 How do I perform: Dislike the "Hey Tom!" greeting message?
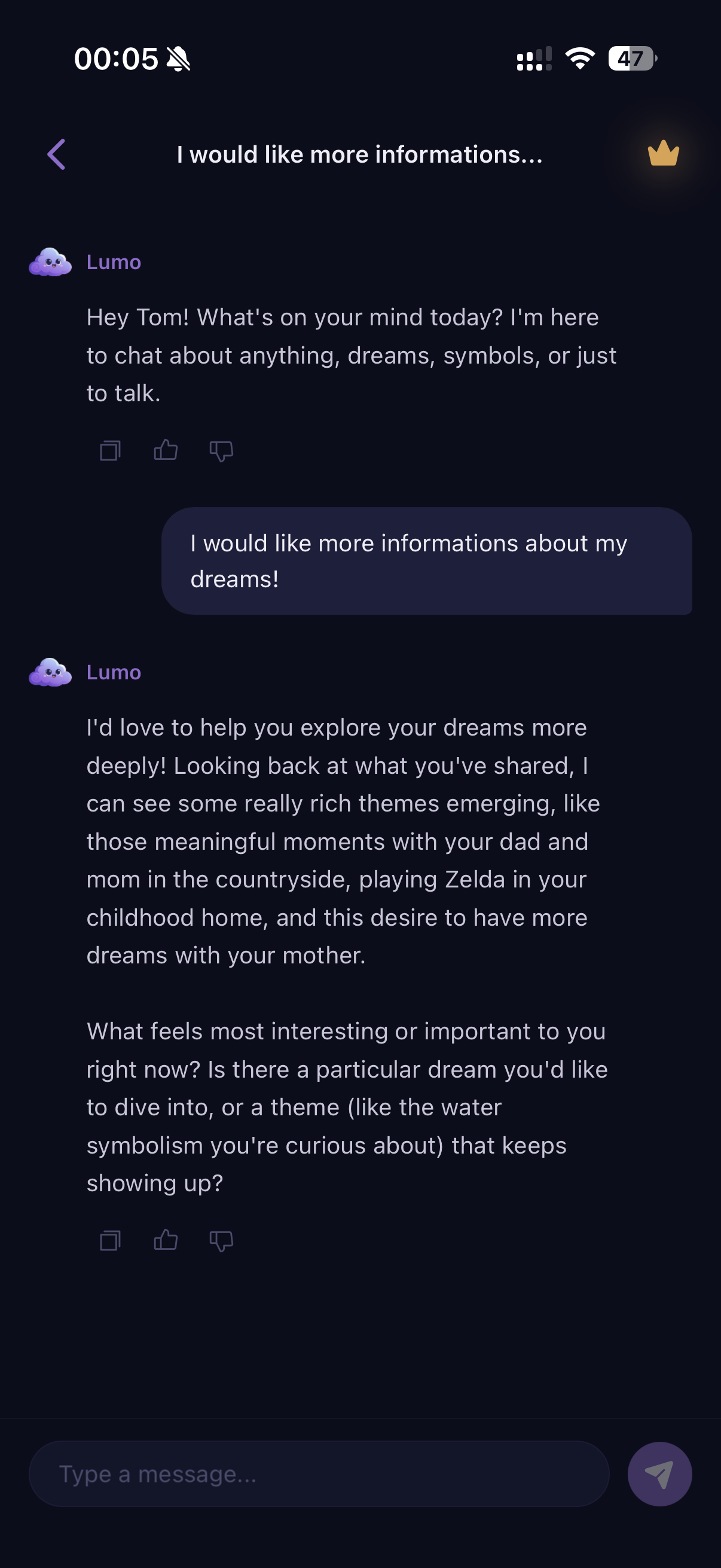pos(221,451)
